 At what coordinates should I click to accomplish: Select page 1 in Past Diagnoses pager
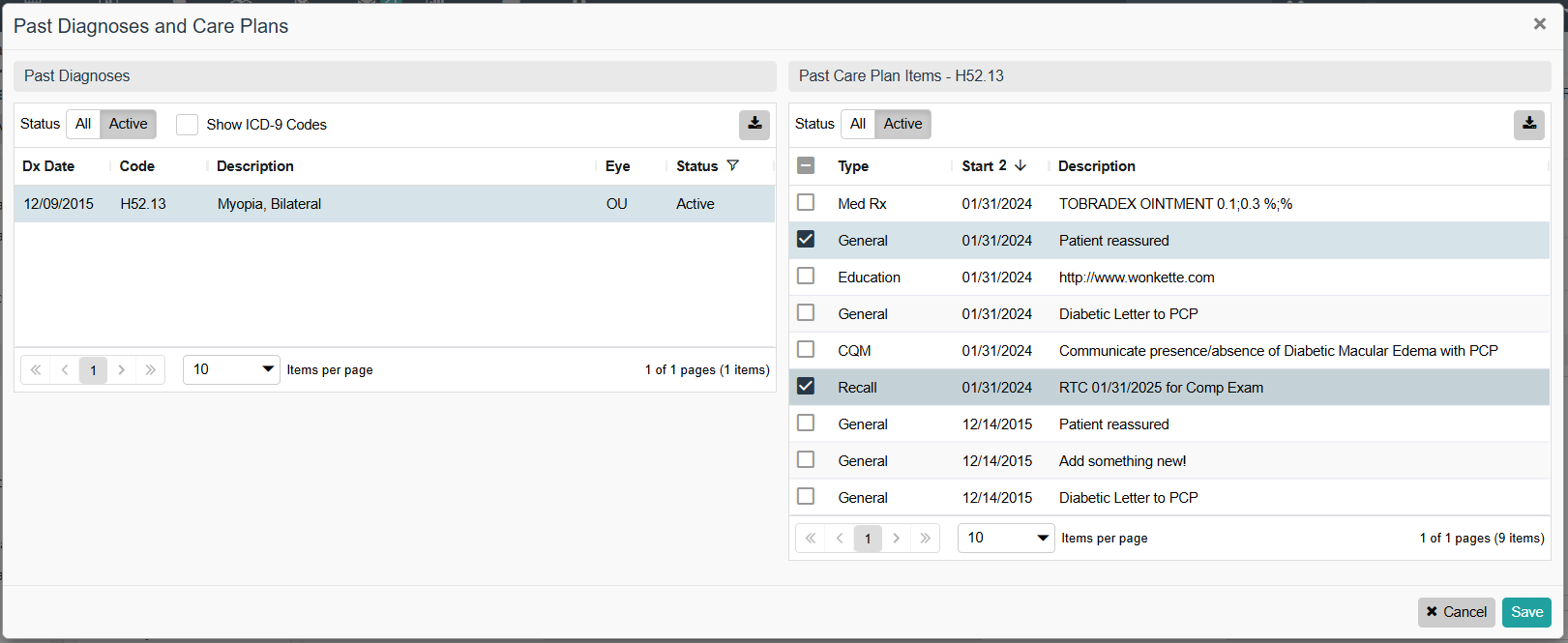93,369
